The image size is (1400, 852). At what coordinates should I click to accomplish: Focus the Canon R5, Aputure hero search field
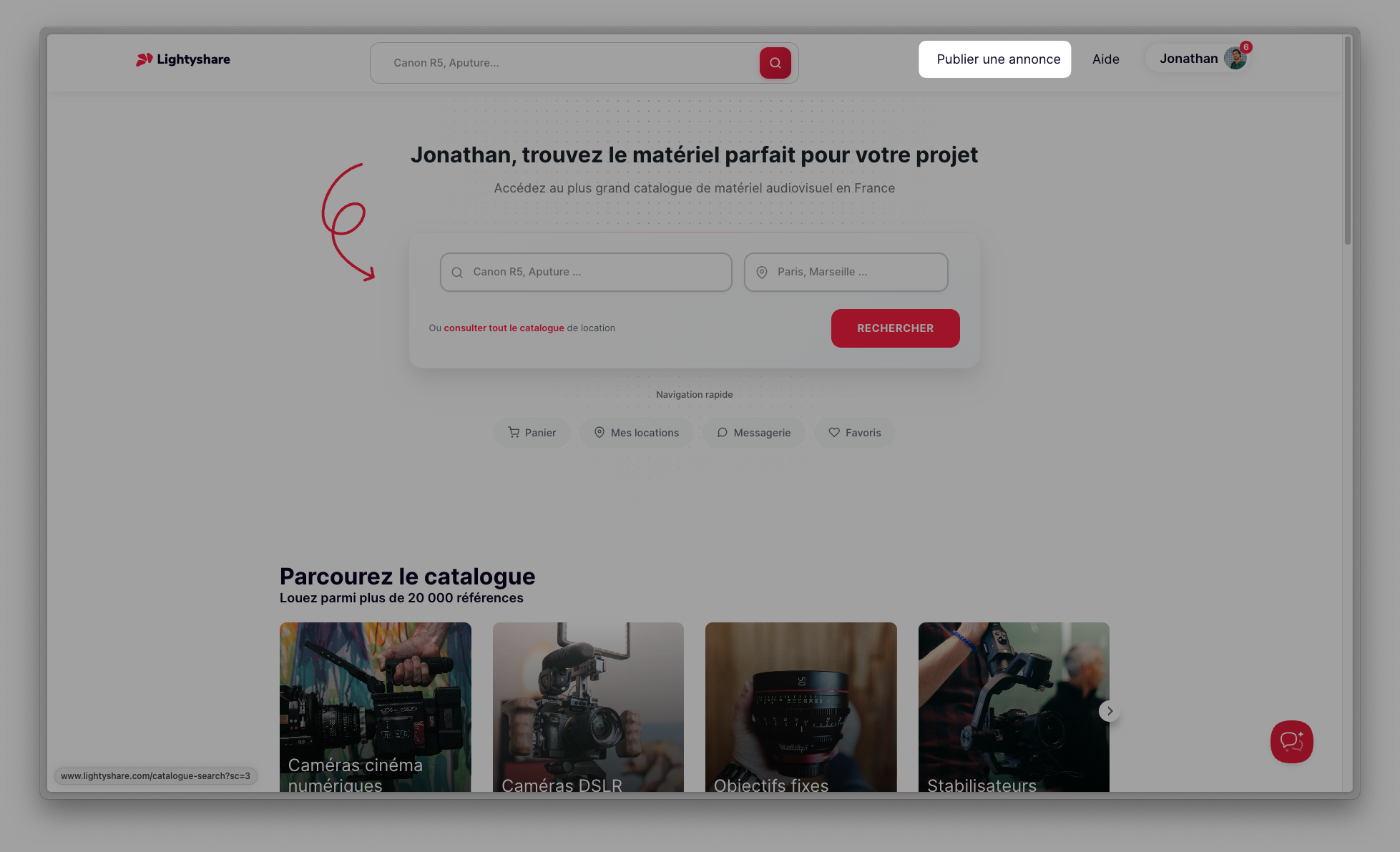click(586, 272)
